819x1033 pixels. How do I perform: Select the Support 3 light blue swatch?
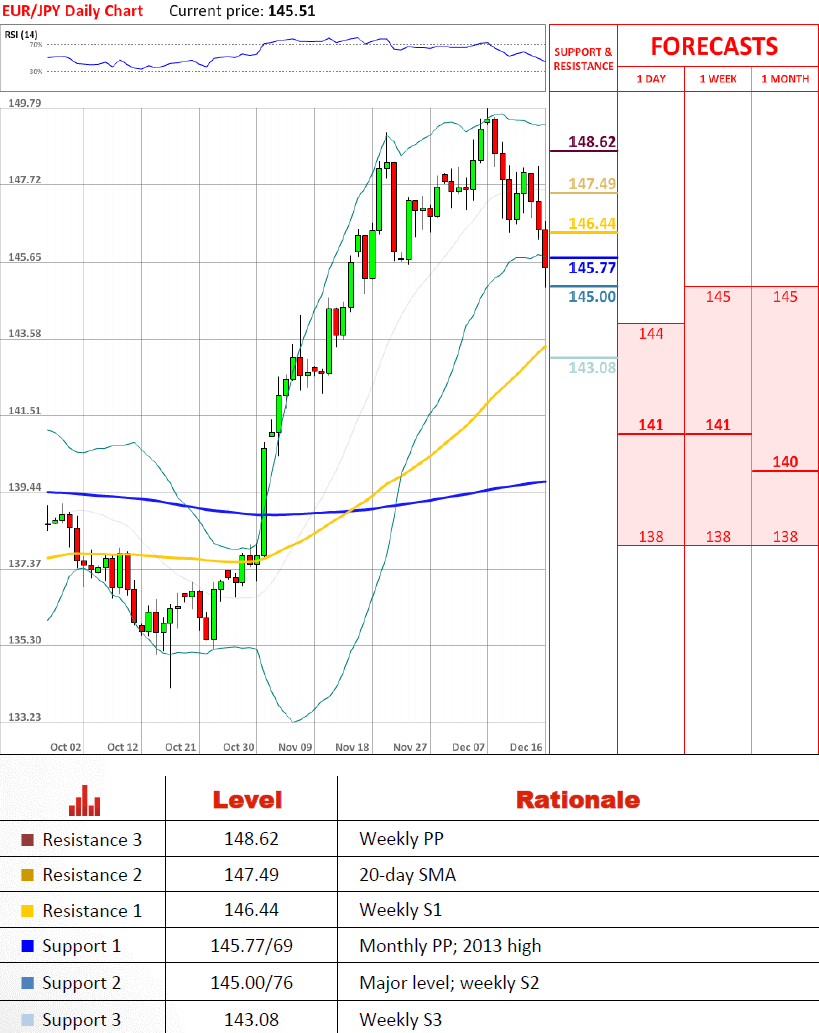click(x=27, y=1020)
